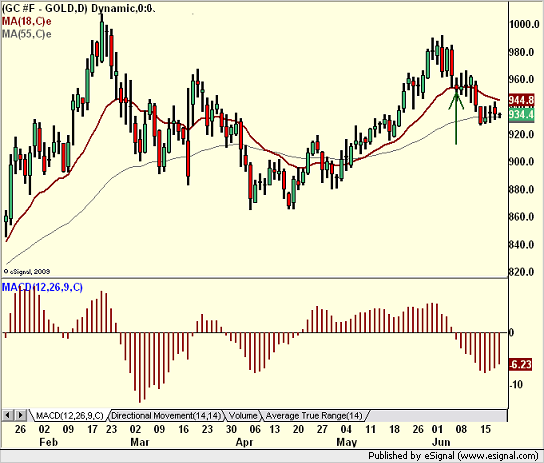
Task: Select the MA(18,C)e legend label
Action: coord(27,22)
